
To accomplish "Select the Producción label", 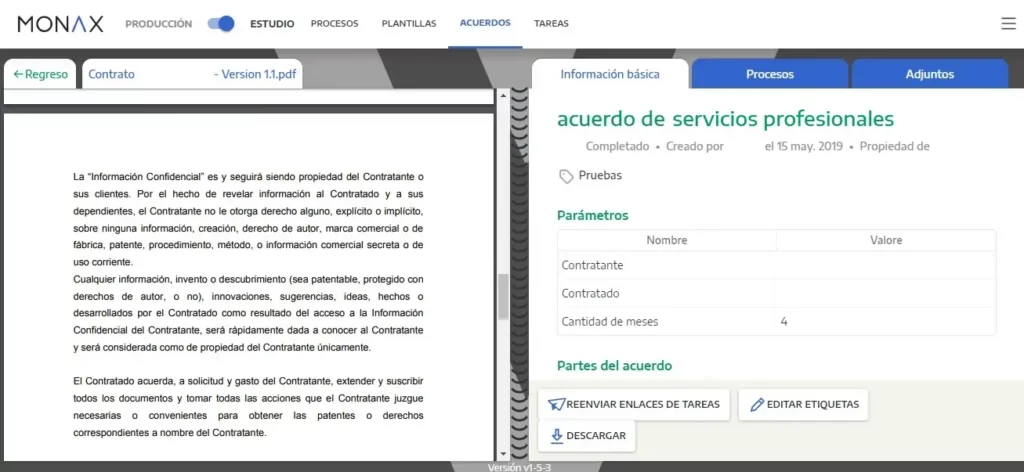I will pyautogui.click(x=159, y=24).
